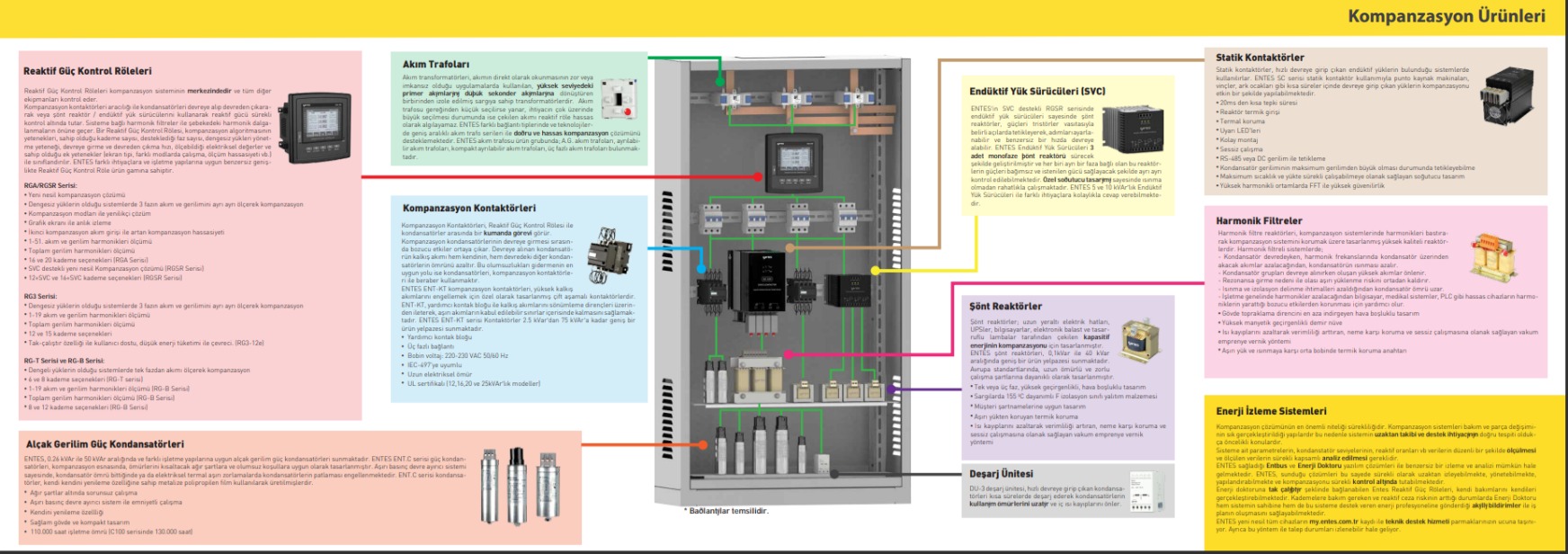Select the Harmonik Filtreler heading
The width and height of the screenshot is (1568, 554).
[1259, 220]
